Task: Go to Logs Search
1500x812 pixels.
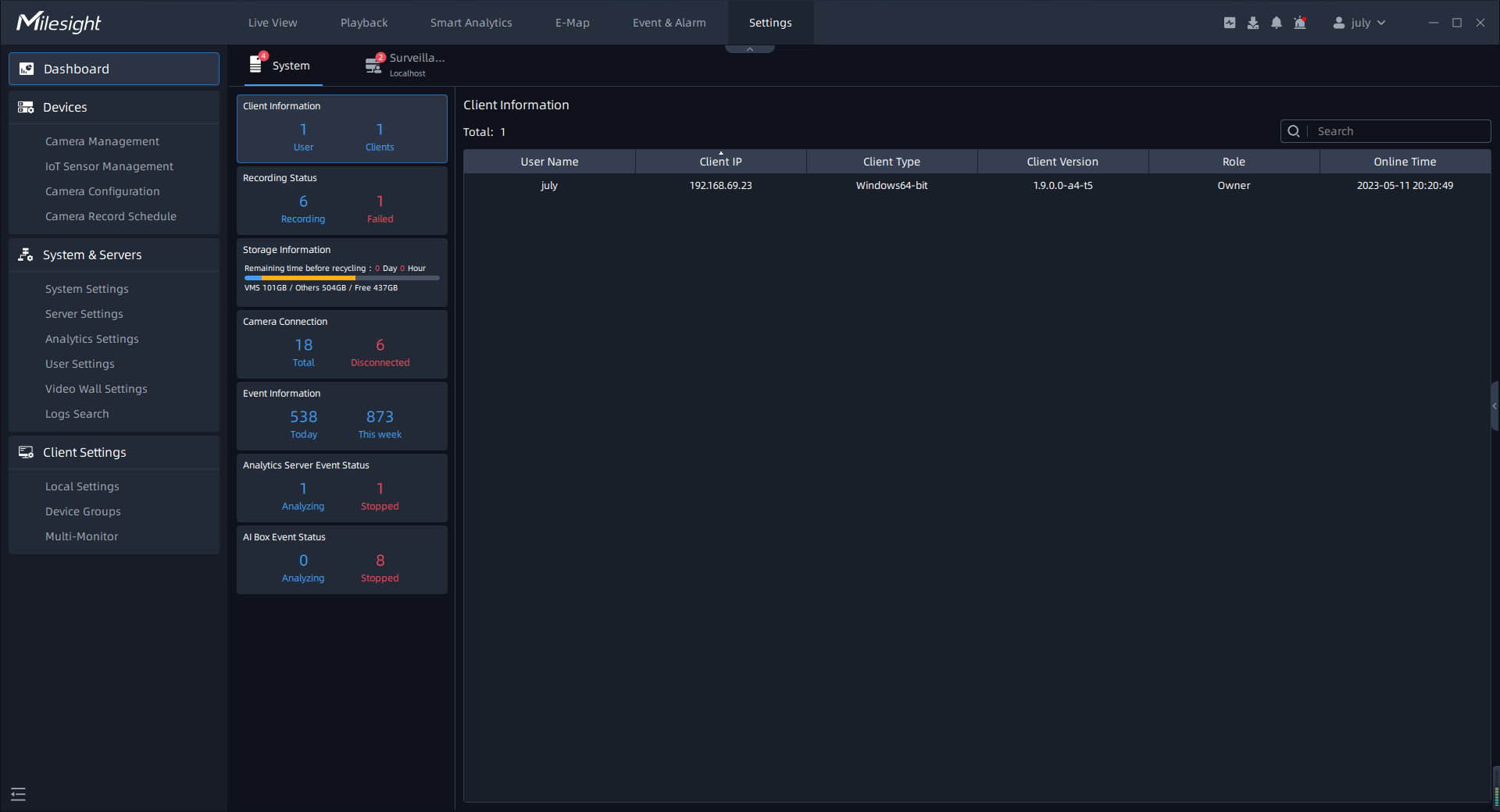Action: tap(77, 414)
